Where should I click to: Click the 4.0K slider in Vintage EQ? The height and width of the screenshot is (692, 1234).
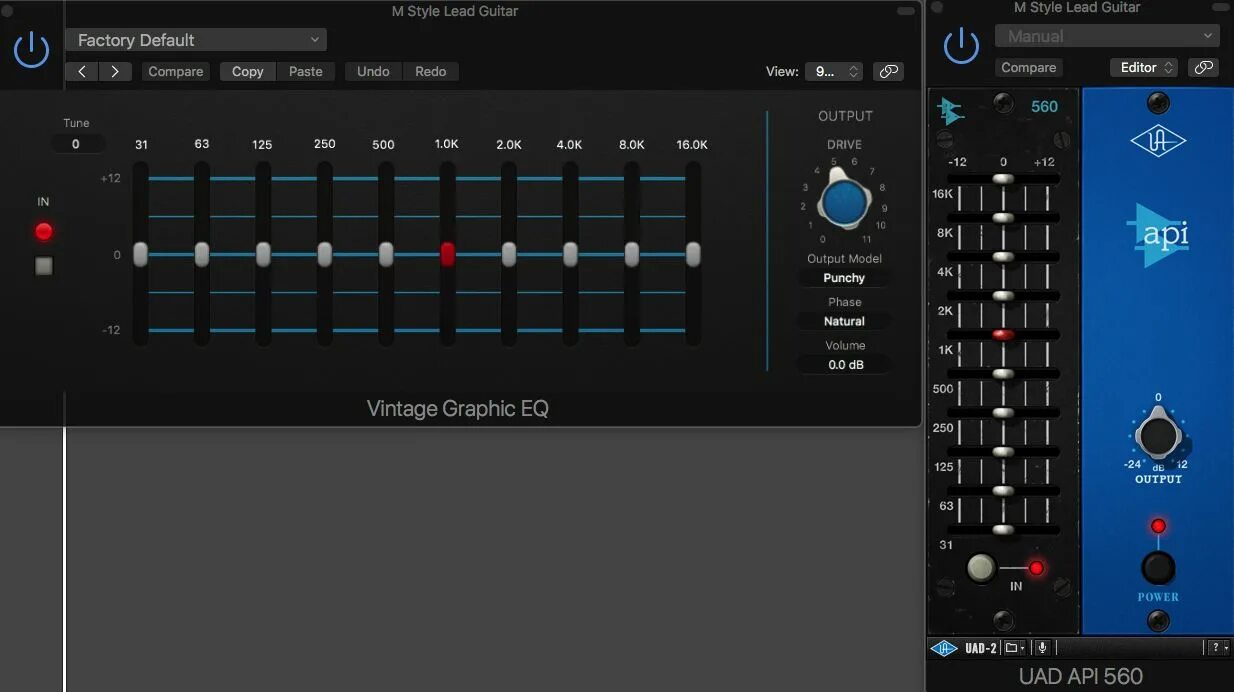click(570, 254)
